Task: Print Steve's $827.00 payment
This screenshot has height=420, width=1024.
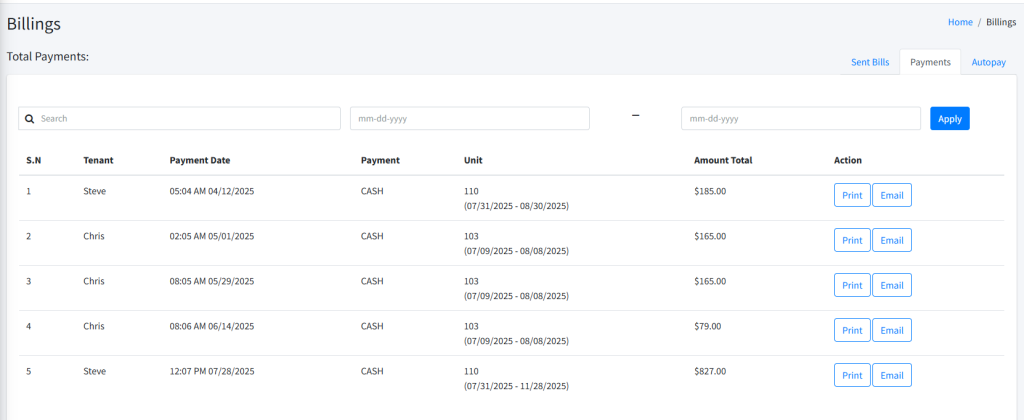Action: click(851, 375)
